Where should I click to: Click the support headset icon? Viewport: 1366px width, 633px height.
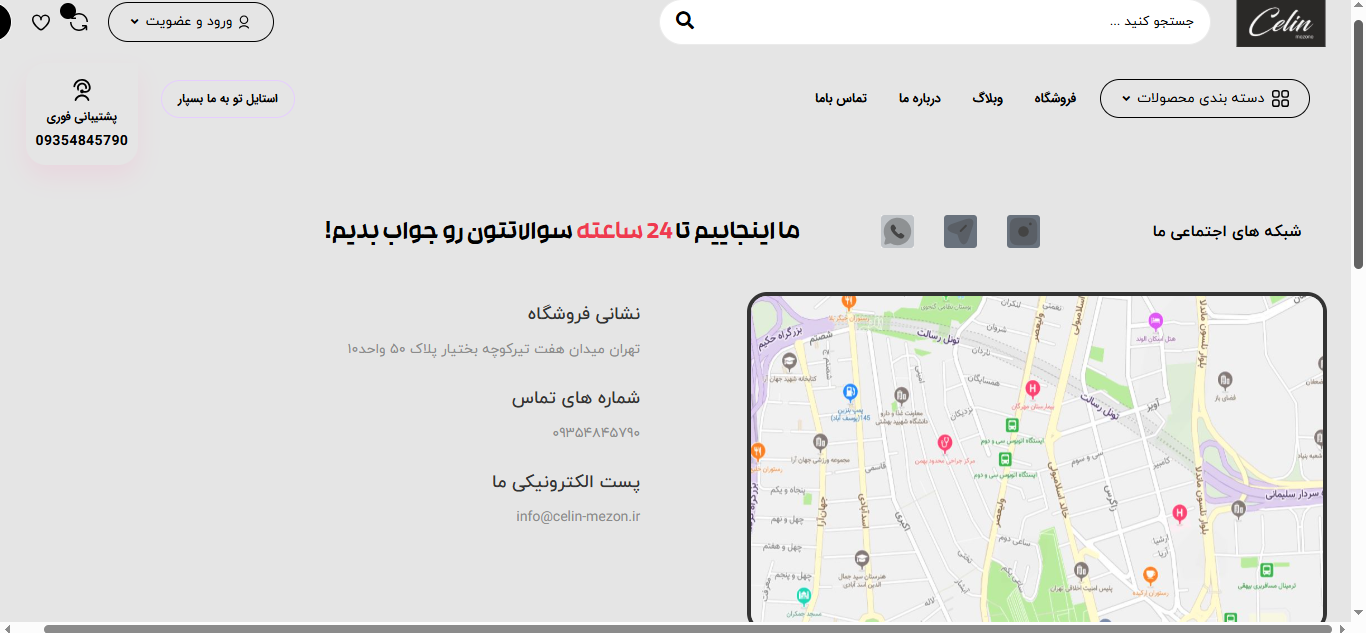point(82,90)
